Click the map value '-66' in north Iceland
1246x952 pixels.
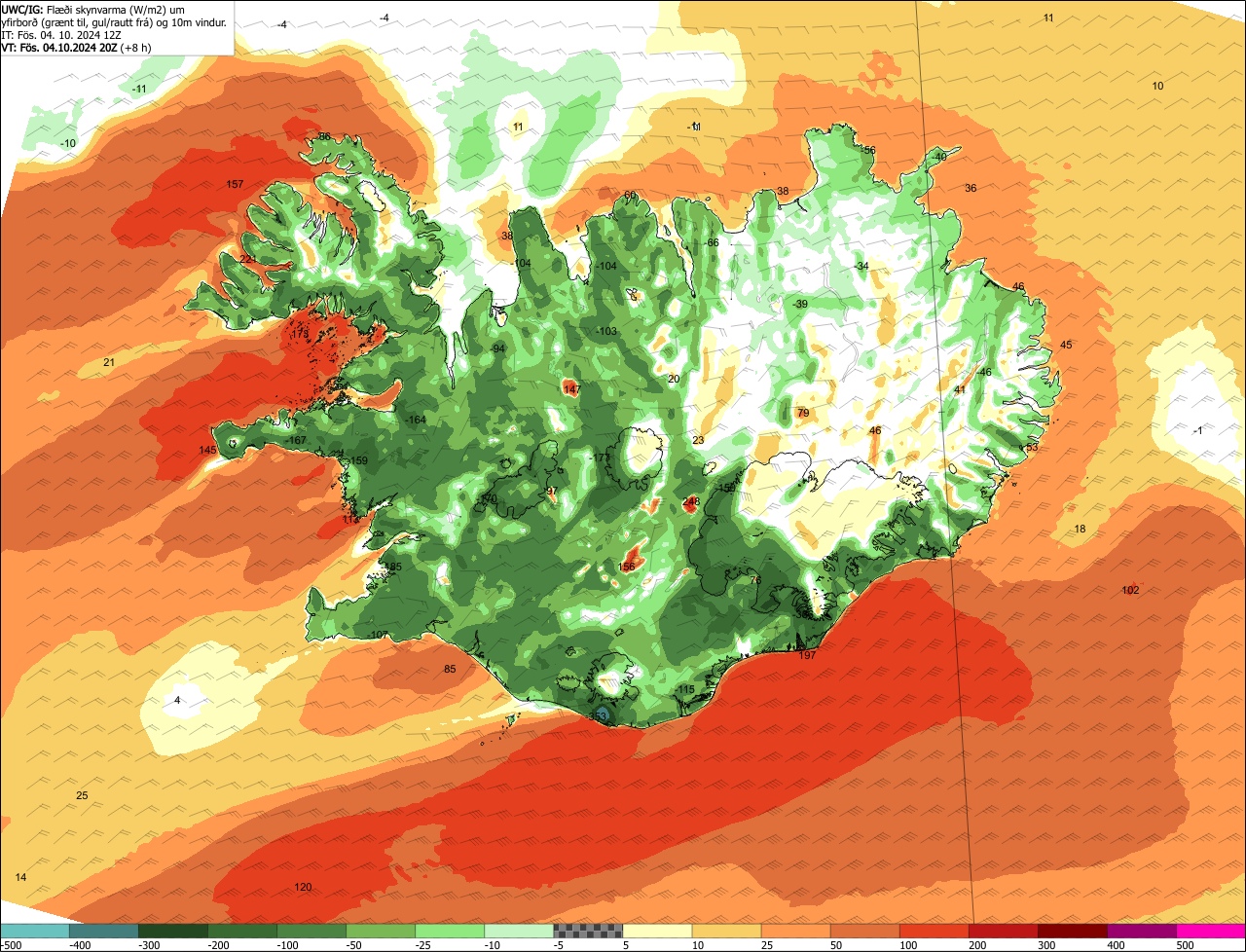tap(711, 242)
